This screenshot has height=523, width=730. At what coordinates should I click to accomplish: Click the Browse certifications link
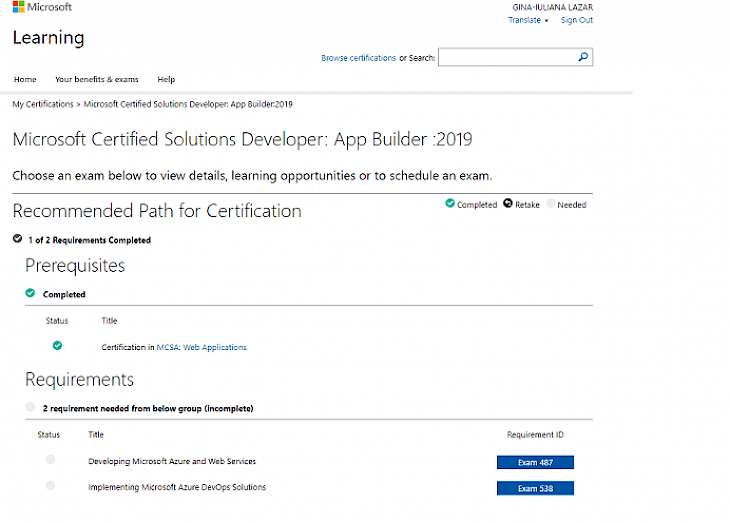pos(358,58)
